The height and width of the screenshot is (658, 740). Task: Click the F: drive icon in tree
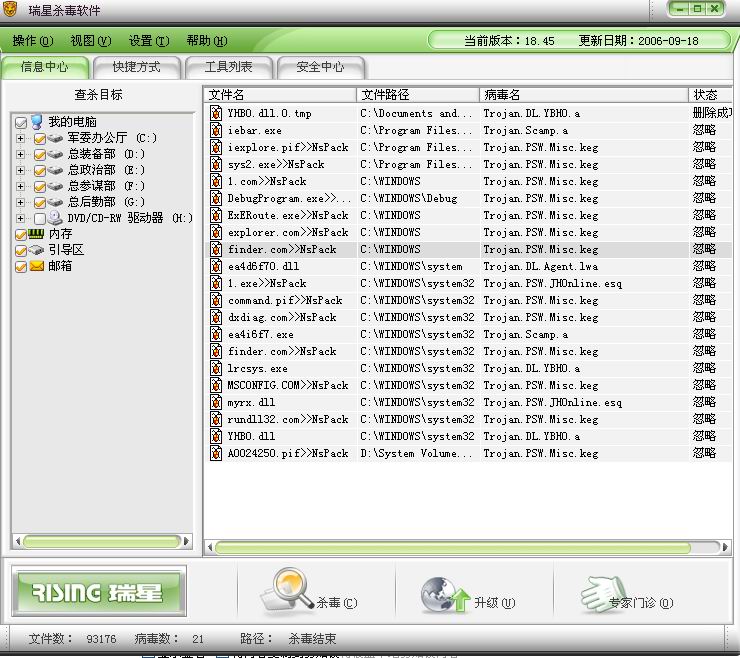pos(55,186)
